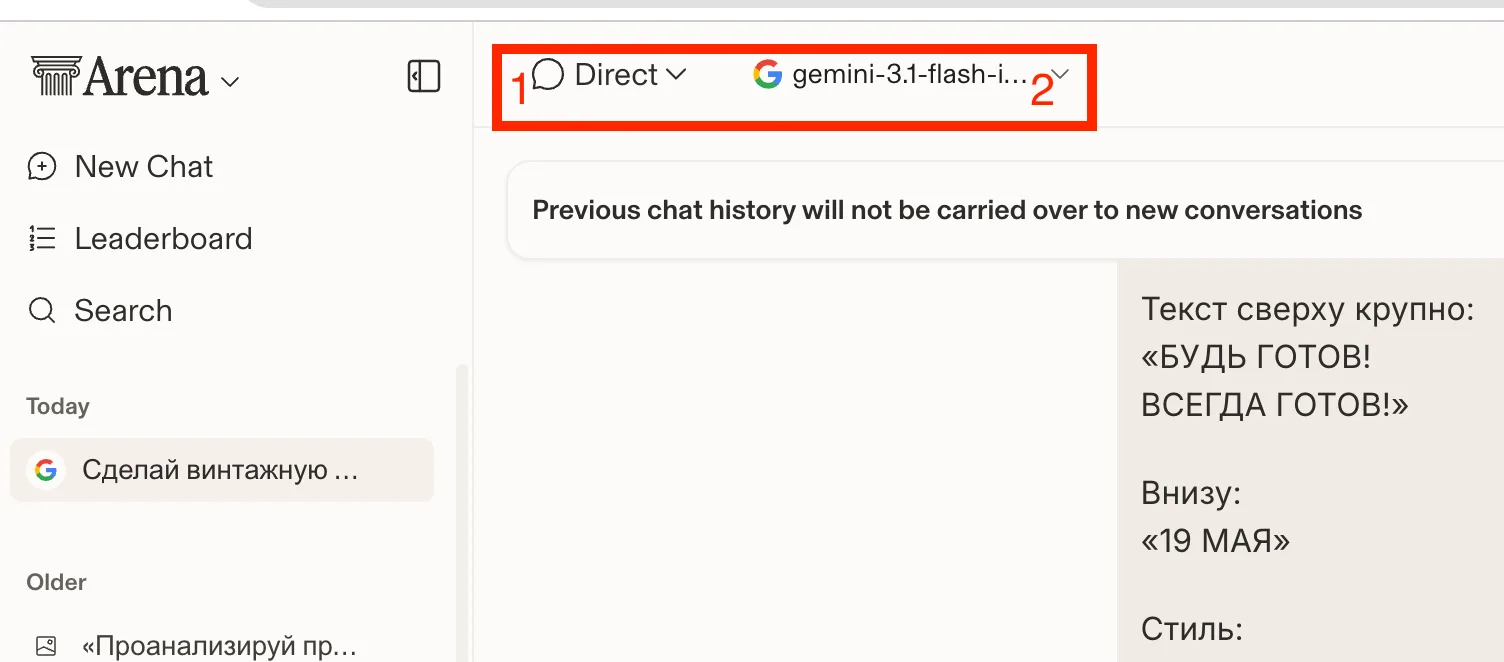Expand the Direct mode chevron
The image size is (1504, 662).
click(x=676, y=74)
